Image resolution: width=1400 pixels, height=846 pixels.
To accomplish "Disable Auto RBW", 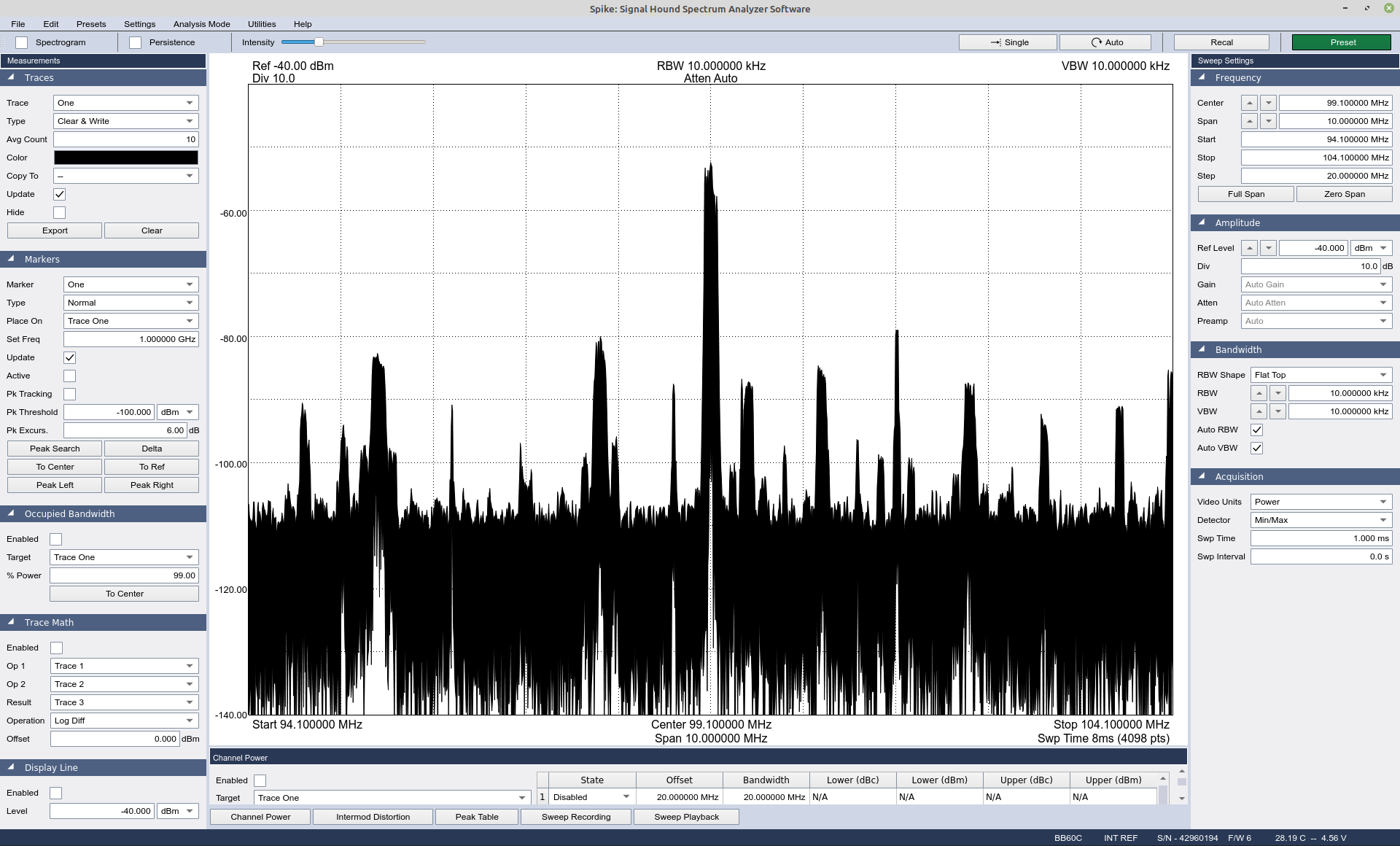I will coord(1256,430).
